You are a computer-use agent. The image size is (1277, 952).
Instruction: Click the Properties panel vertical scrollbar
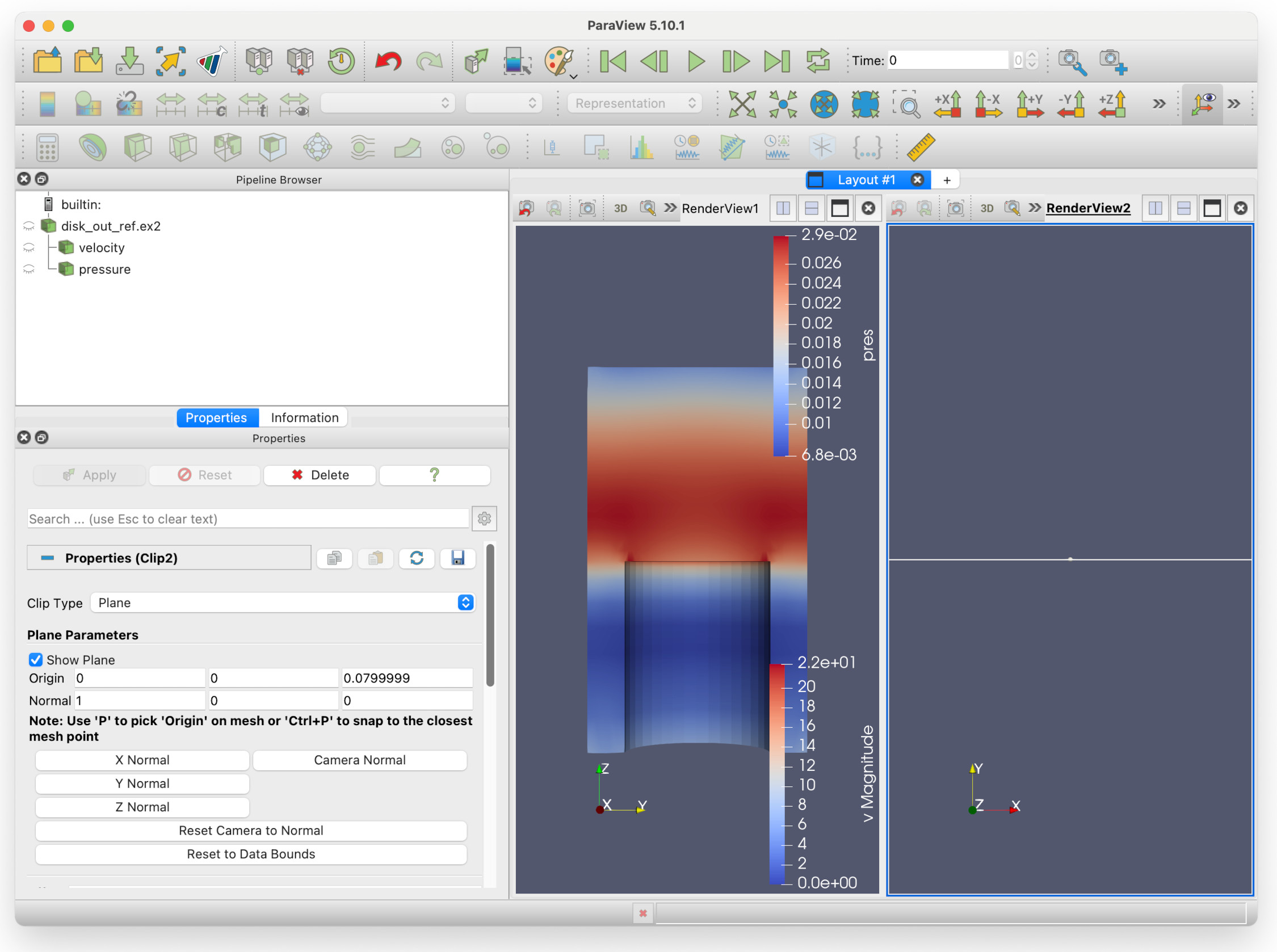pos(490,616)
